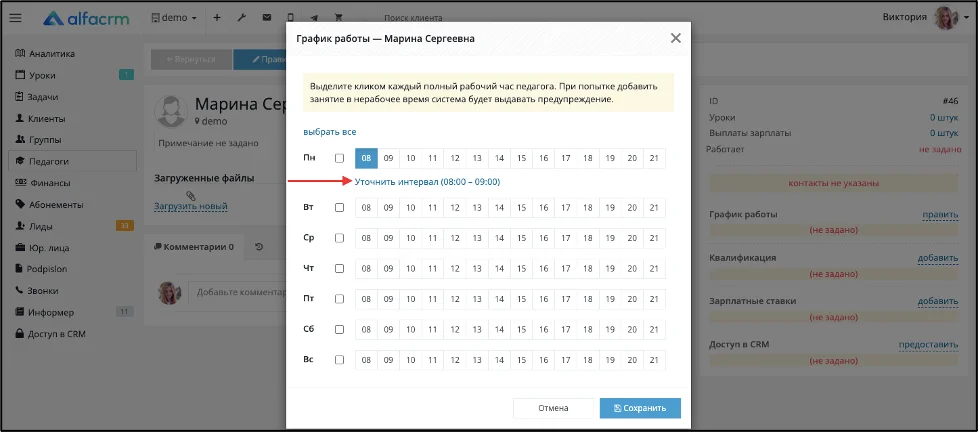The image size is (979, 433).
Task: Check the Сб whole-day checkbox
Action: [x=339, y=329]
